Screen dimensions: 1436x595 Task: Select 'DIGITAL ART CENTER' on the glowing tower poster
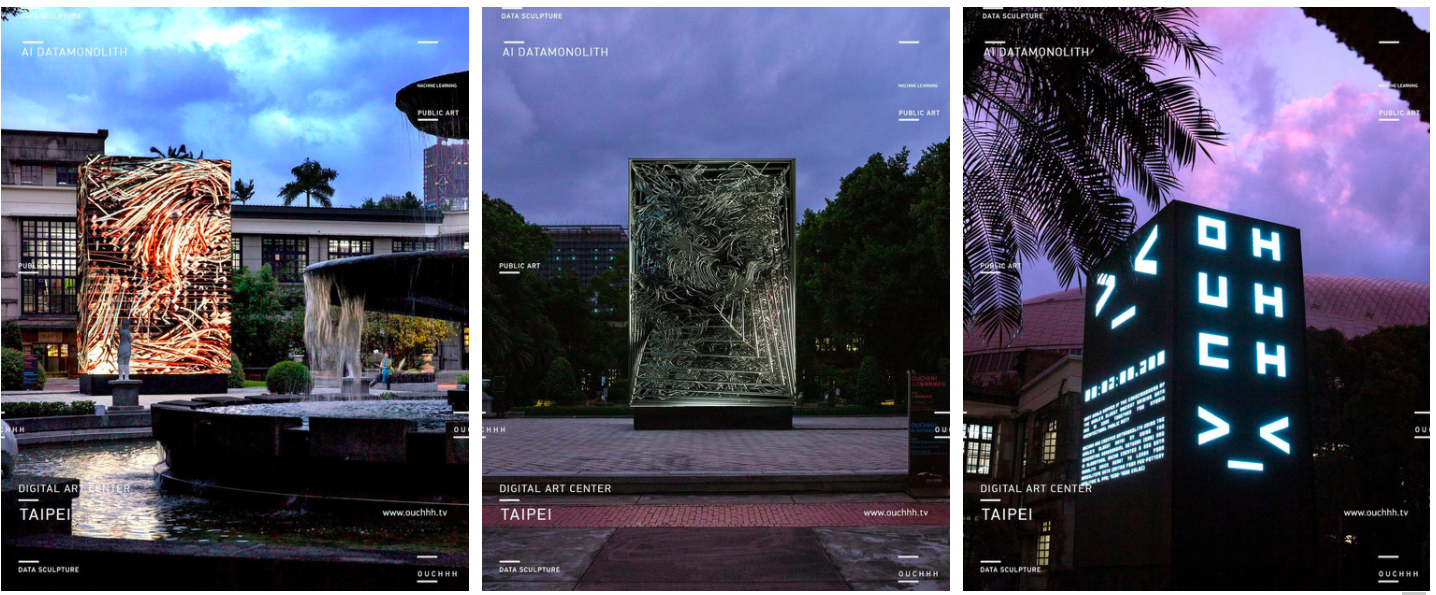pyautogui.click(x=1036, y=489)
